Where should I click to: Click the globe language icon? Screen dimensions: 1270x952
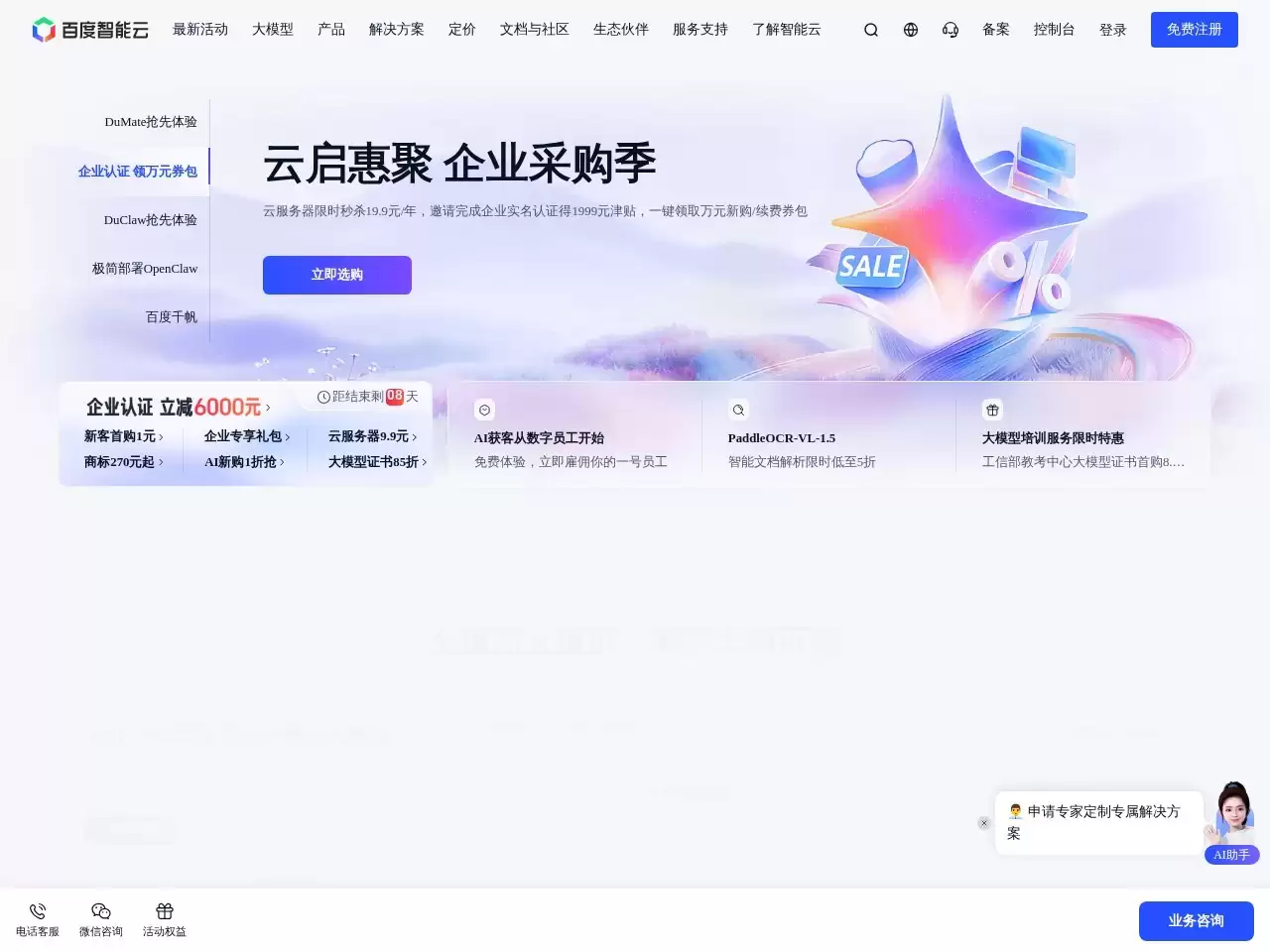tap(910, 30)
